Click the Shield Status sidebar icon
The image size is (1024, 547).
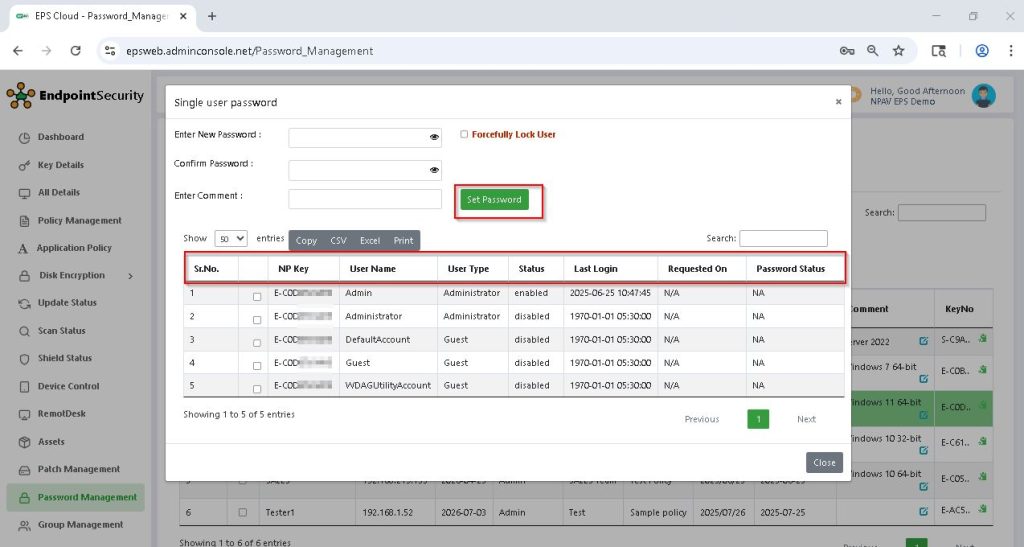pos(25,358)
